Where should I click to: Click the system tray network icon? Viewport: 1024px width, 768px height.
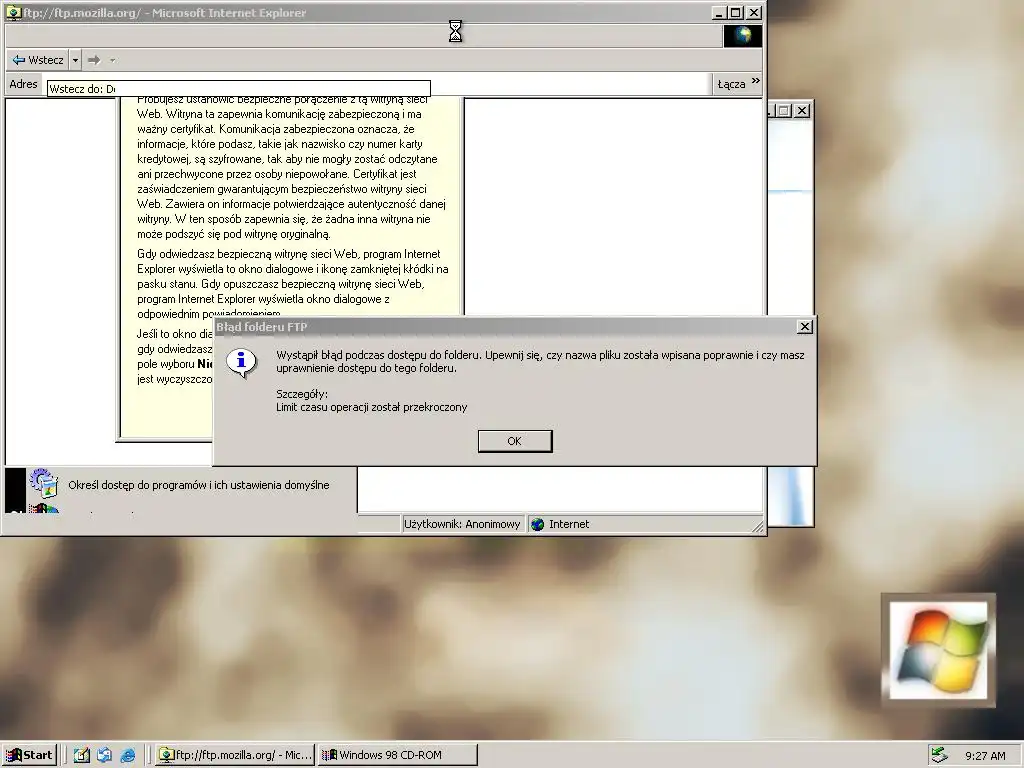[938, 755]
